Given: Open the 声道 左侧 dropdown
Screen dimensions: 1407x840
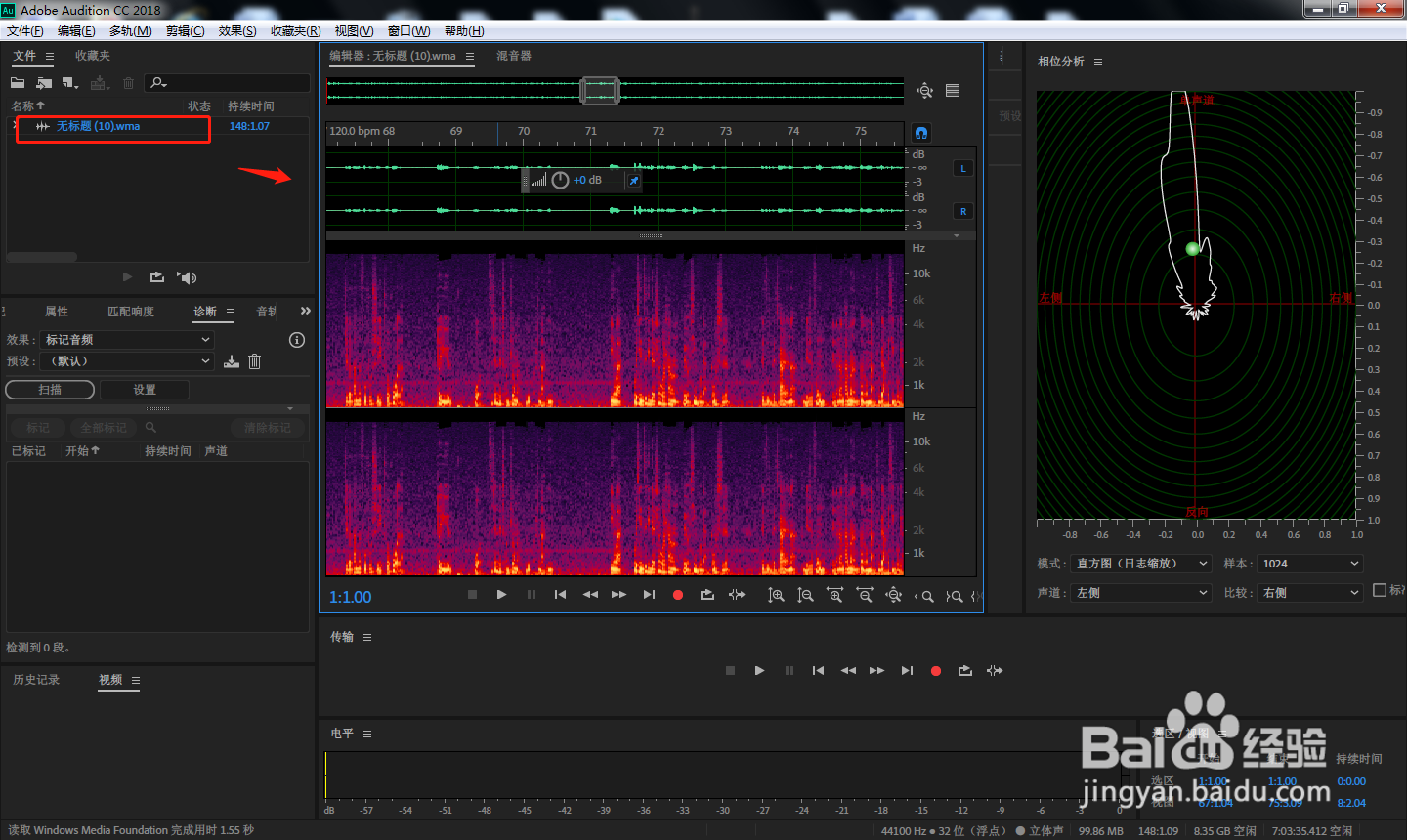Looking at the screenshot, I should (x=1141, y=593).
